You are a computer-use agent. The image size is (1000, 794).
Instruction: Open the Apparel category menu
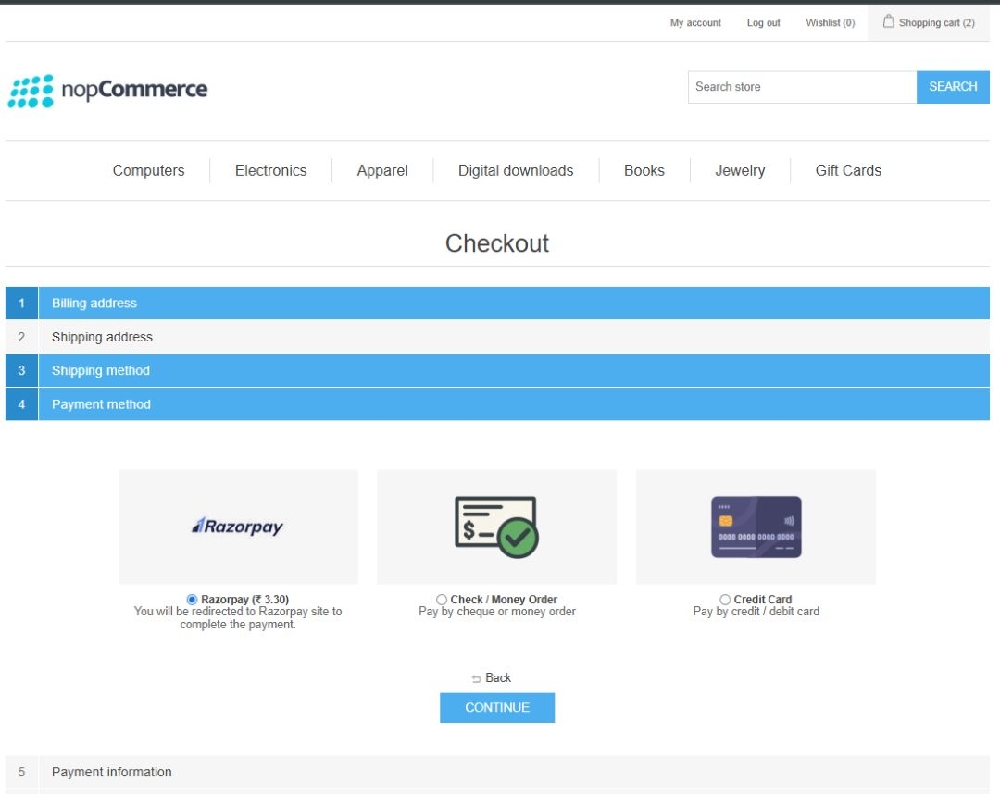[382, 171]
